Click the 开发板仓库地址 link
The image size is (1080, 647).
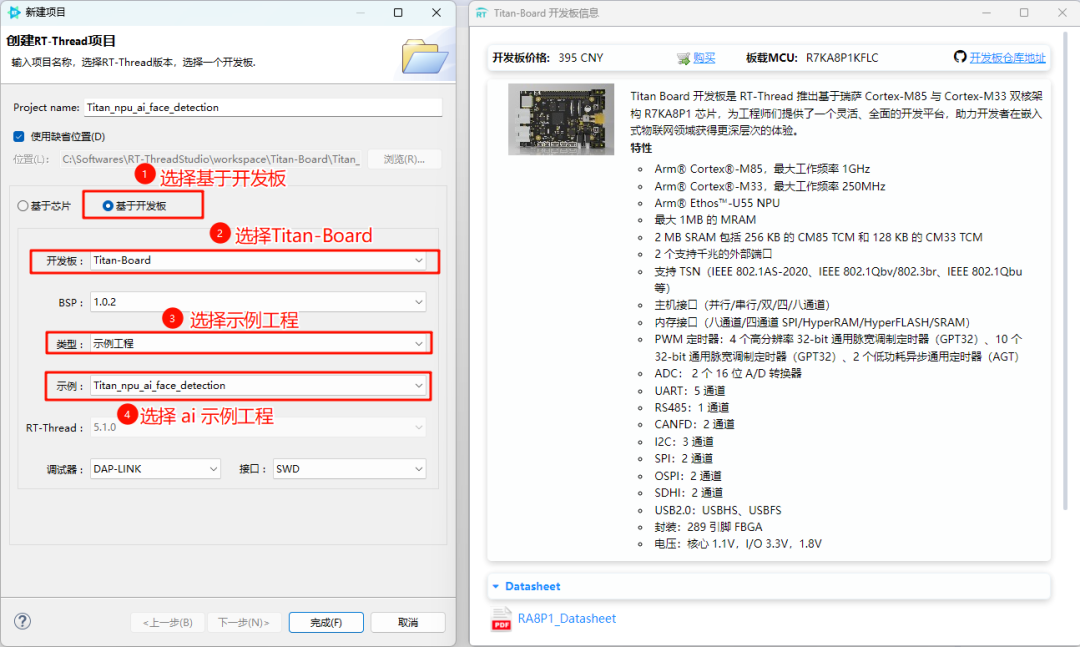pyautogui.click(x=1010, y=57)
